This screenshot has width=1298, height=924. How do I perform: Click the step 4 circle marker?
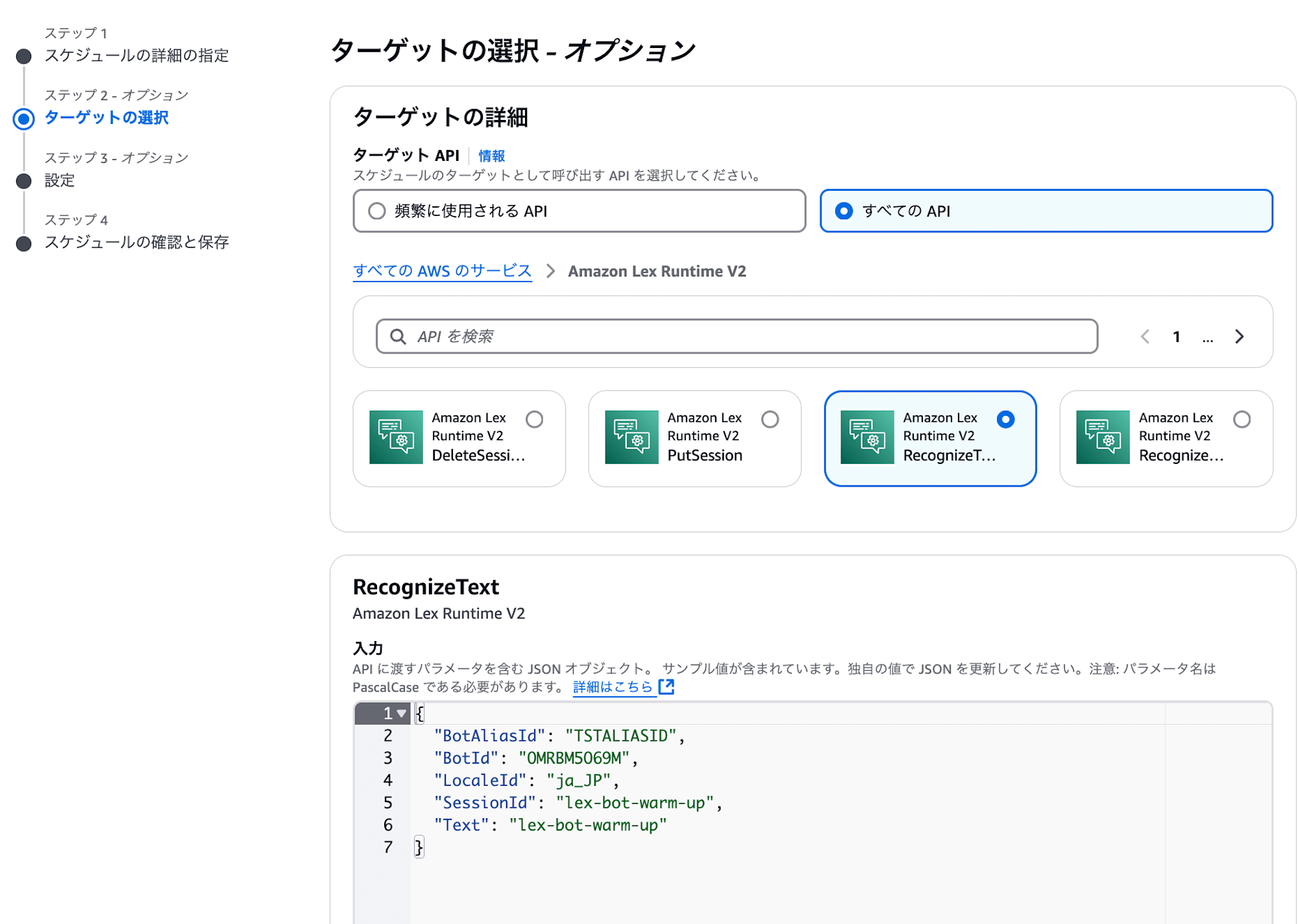click(x=24, y=243)
